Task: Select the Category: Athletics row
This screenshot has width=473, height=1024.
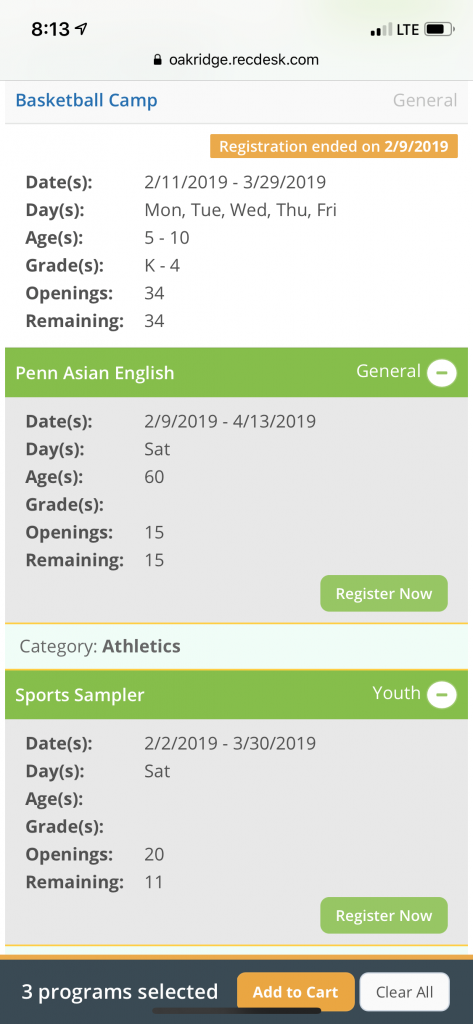Action: (x=236, y=647)
